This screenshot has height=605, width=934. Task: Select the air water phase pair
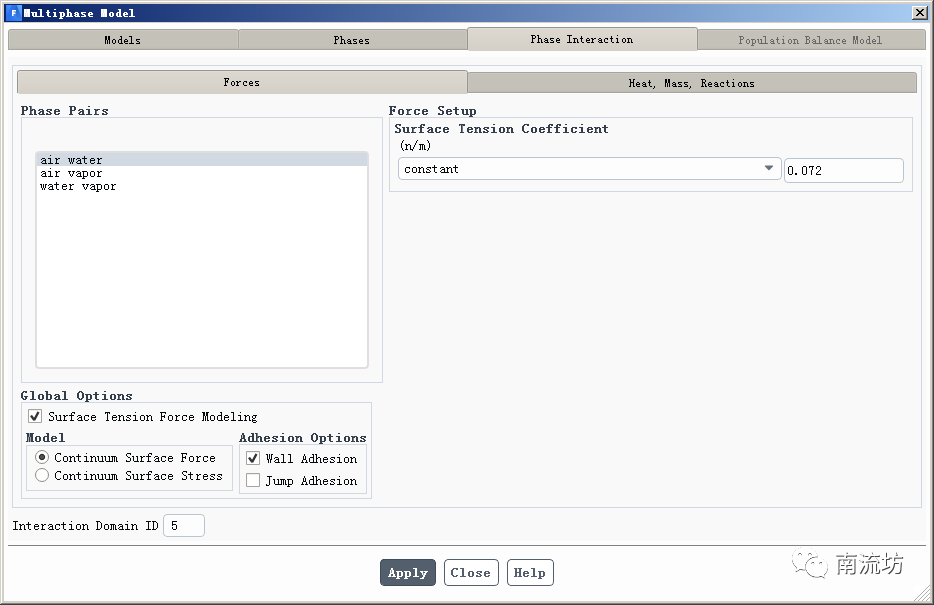coord(201,160)
